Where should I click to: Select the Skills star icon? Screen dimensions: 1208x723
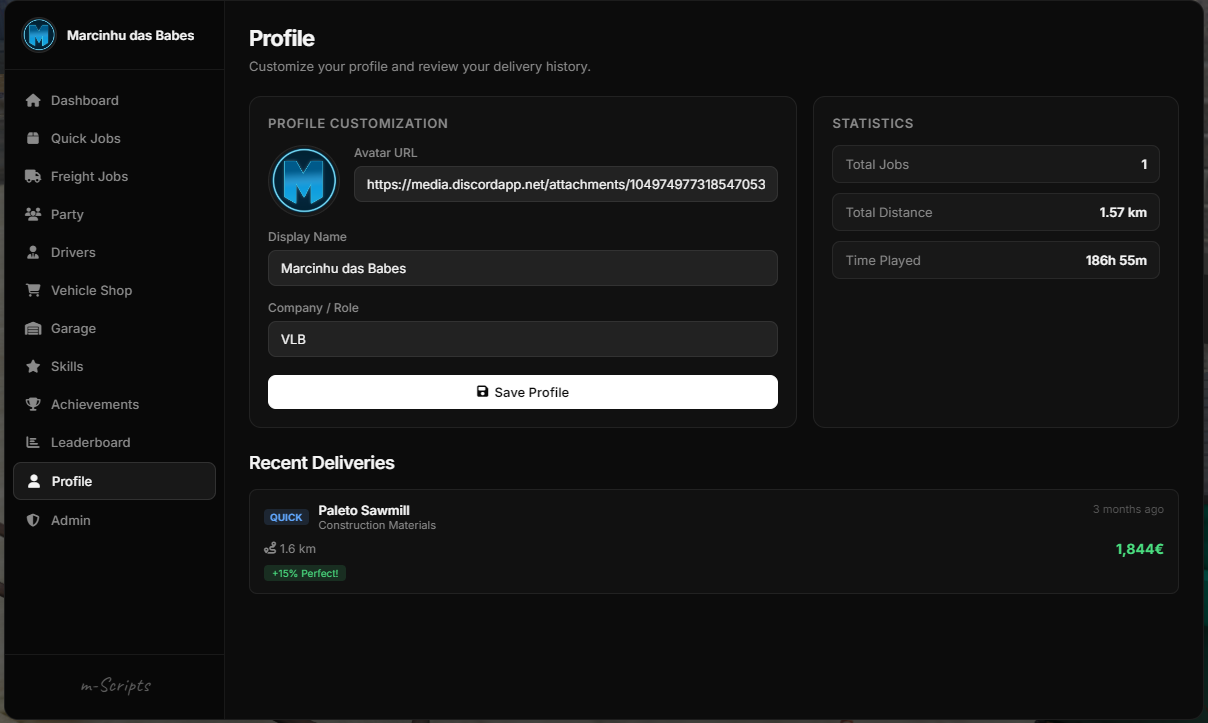(x=33, y=366)
